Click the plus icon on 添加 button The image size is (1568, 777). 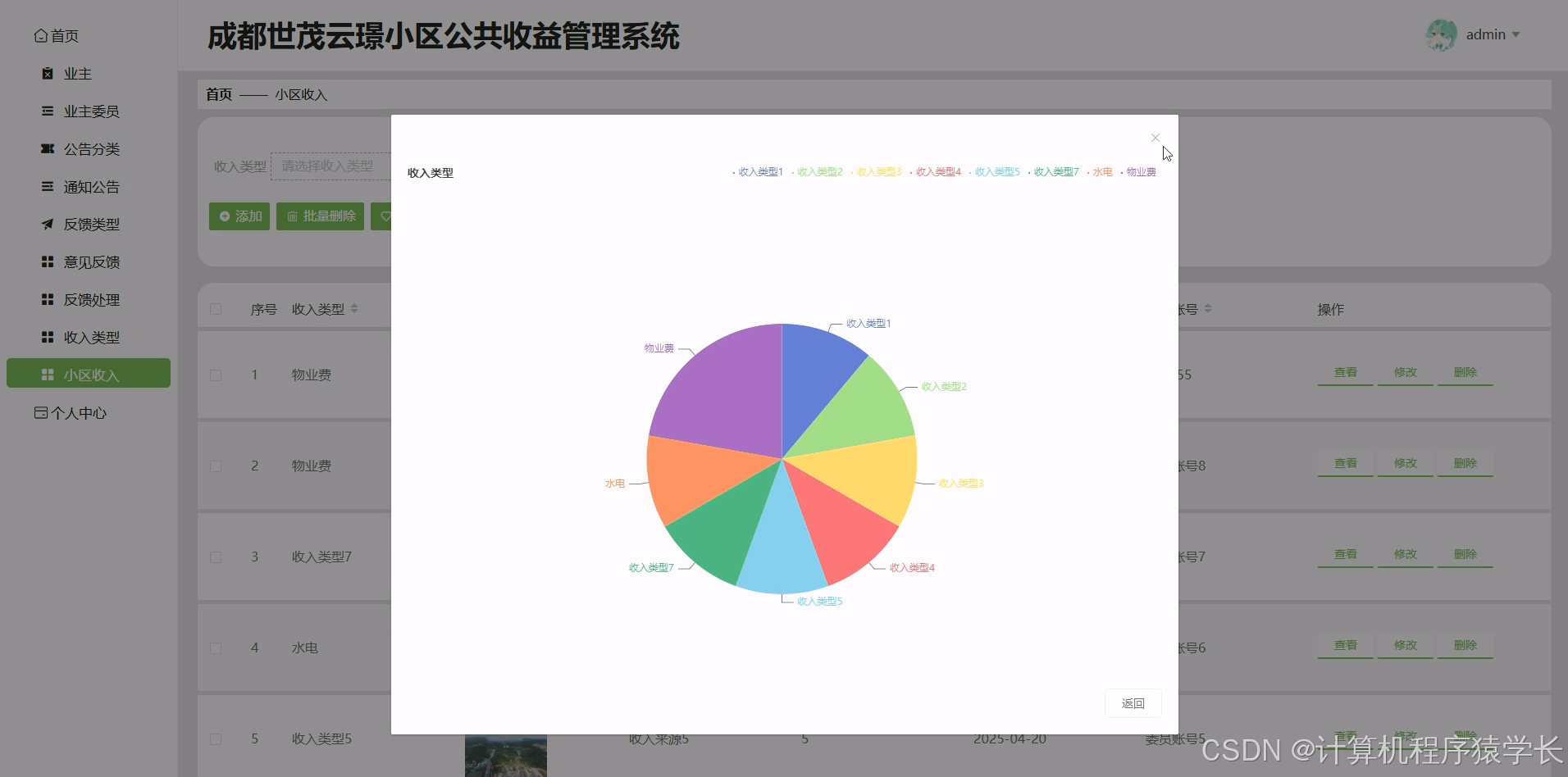[x=225, y=216]
